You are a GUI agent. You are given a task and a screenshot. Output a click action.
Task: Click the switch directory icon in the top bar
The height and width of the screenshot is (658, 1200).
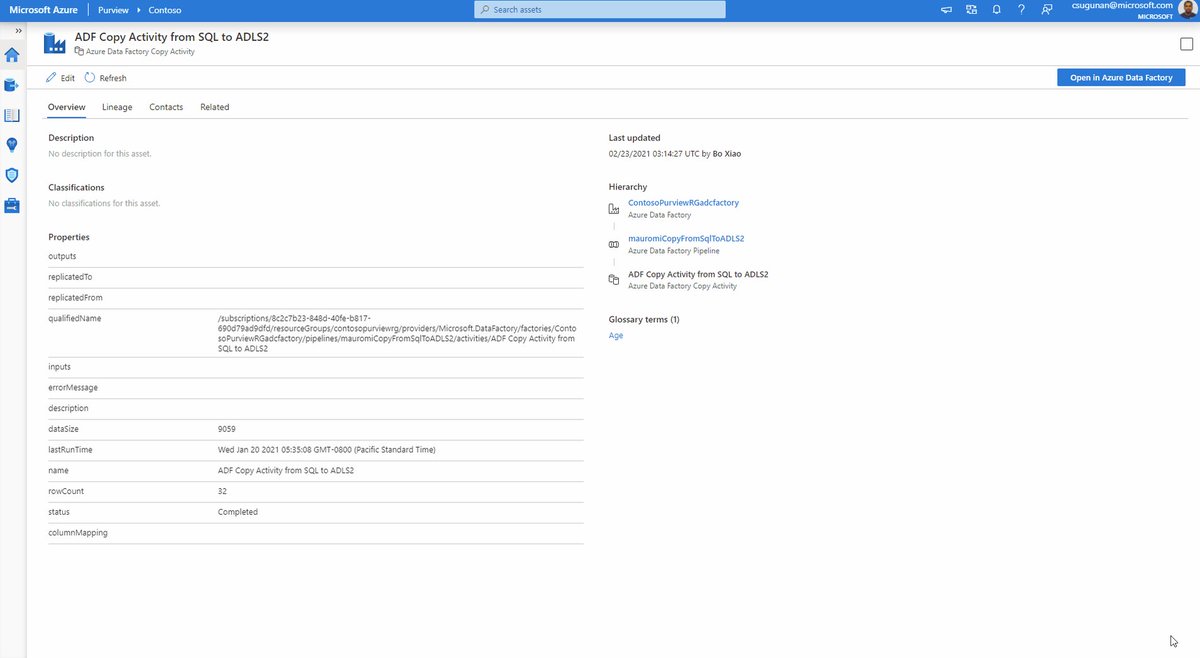coord(971,10)
